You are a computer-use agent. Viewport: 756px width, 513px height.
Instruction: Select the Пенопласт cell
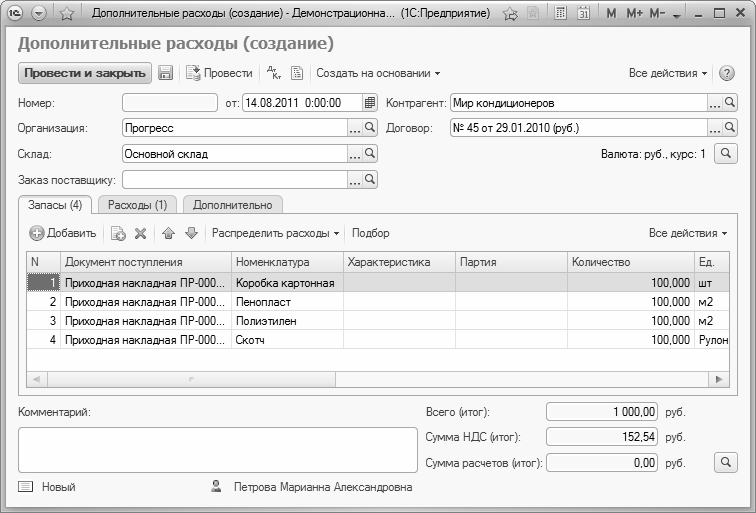[x=287, y=302]
